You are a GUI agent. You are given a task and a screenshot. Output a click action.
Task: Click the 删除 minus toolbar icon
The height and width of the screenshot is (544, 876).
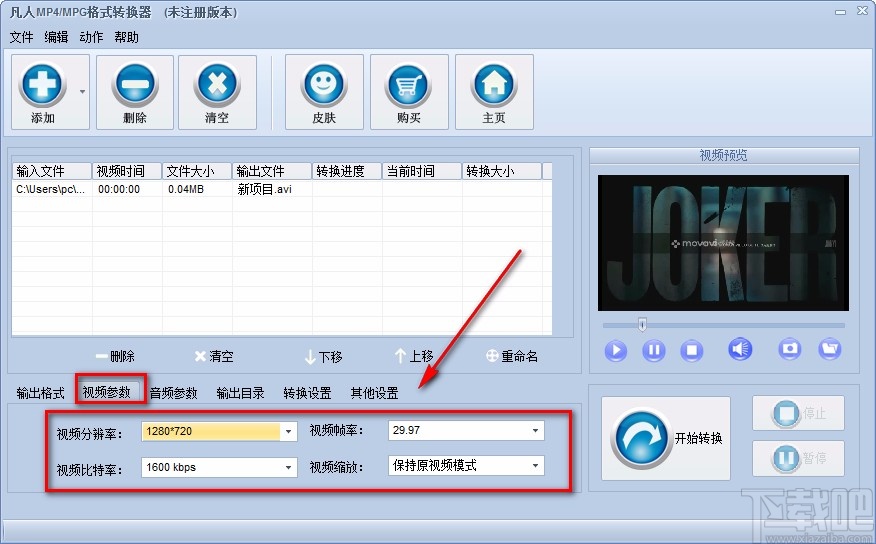[135, 84]
